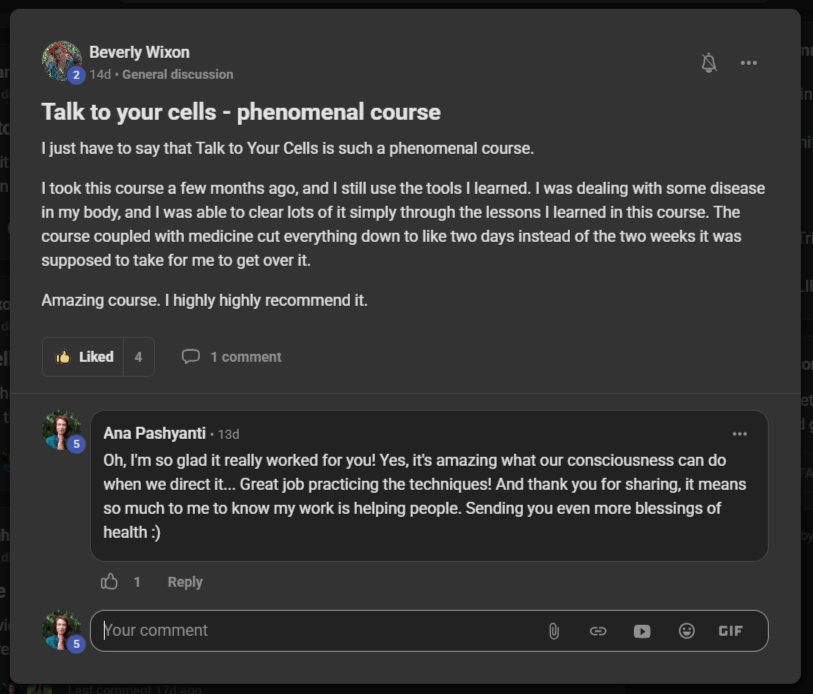Reply to Ana Pashyanti's comment
This screenshot has height=694, width=813.
coord(185,582)
